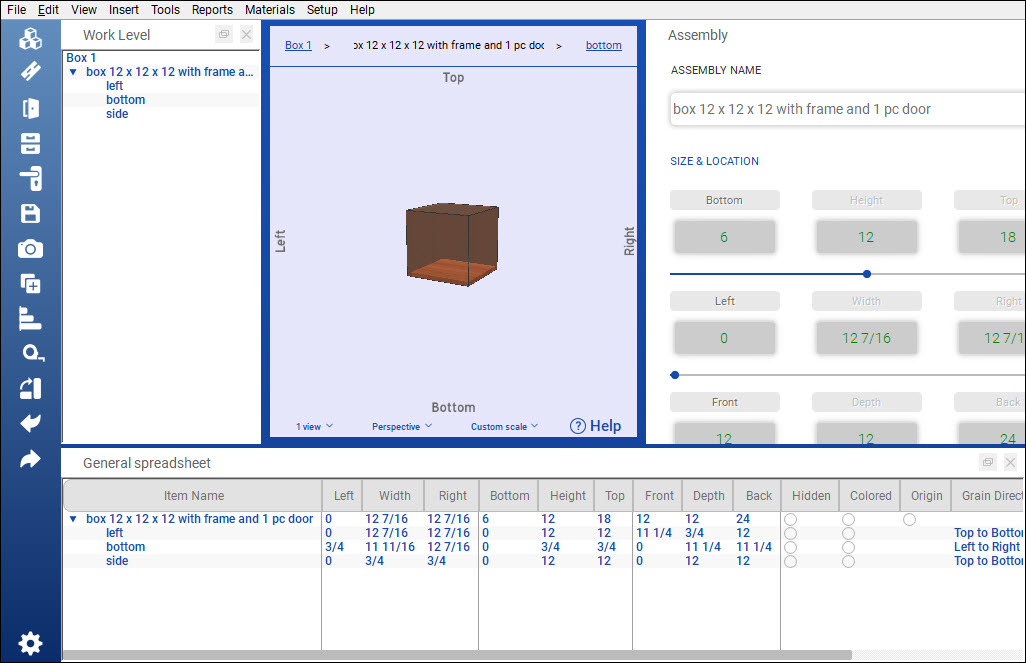Toggle Hidden radio for the side row

[790, 562]
